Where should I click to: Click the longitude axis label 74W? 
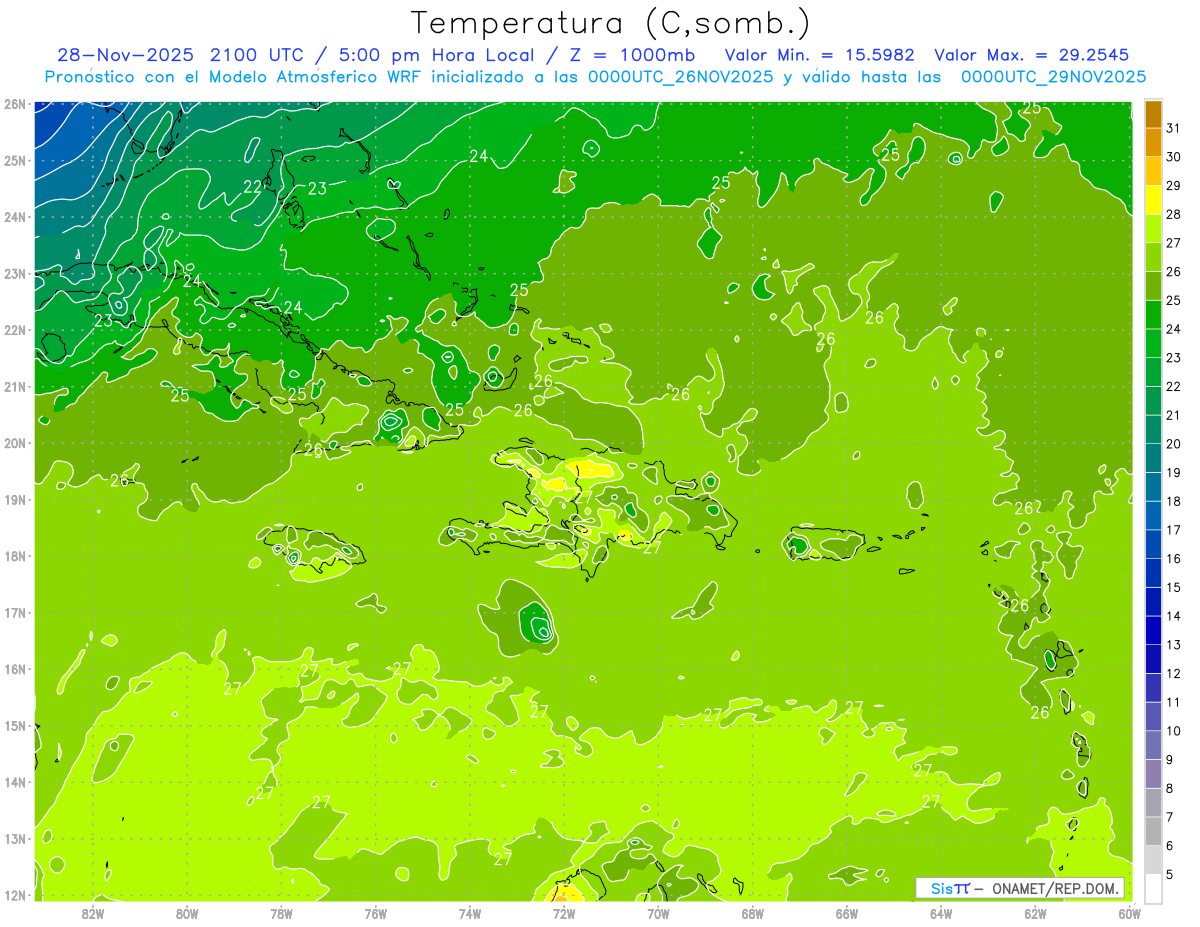pos(470,913)
